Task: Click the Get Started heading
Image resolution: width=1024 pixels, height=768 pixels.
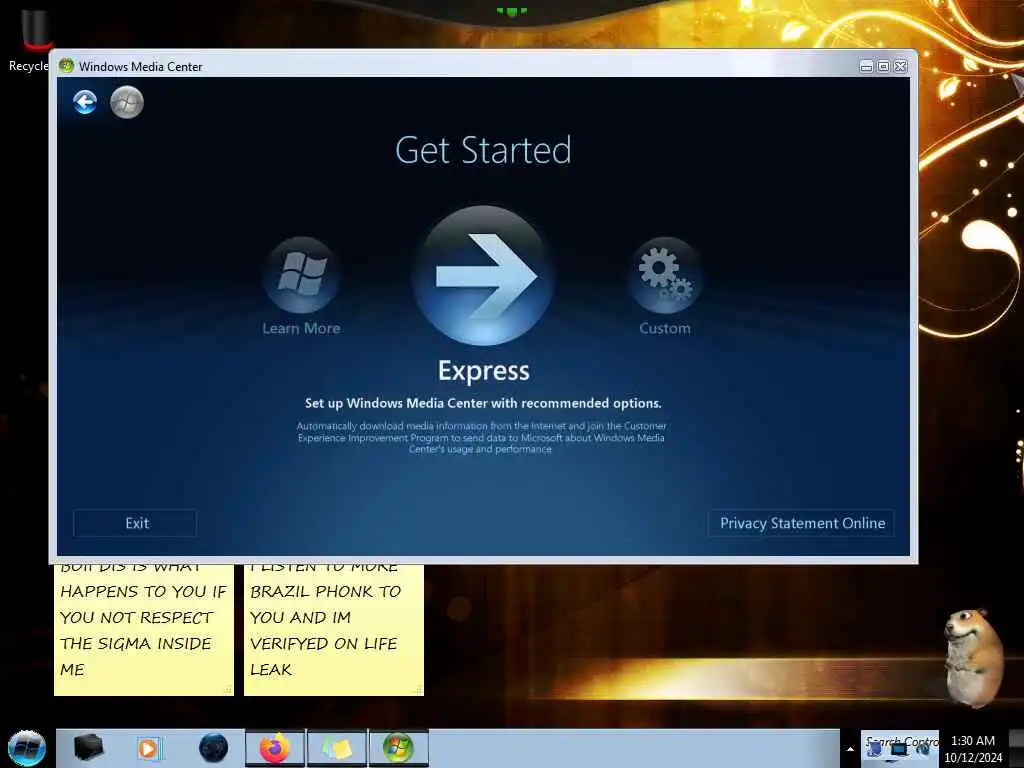Action: [x=483, y=151]
